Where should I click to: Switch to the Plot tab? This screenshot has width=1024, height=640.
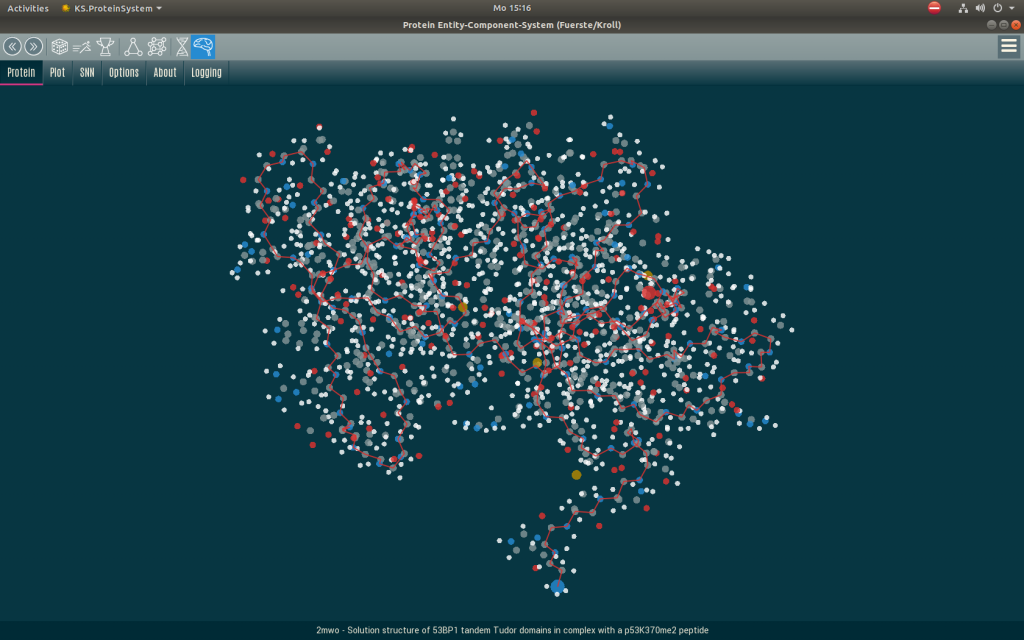click(x=57, y=72)
